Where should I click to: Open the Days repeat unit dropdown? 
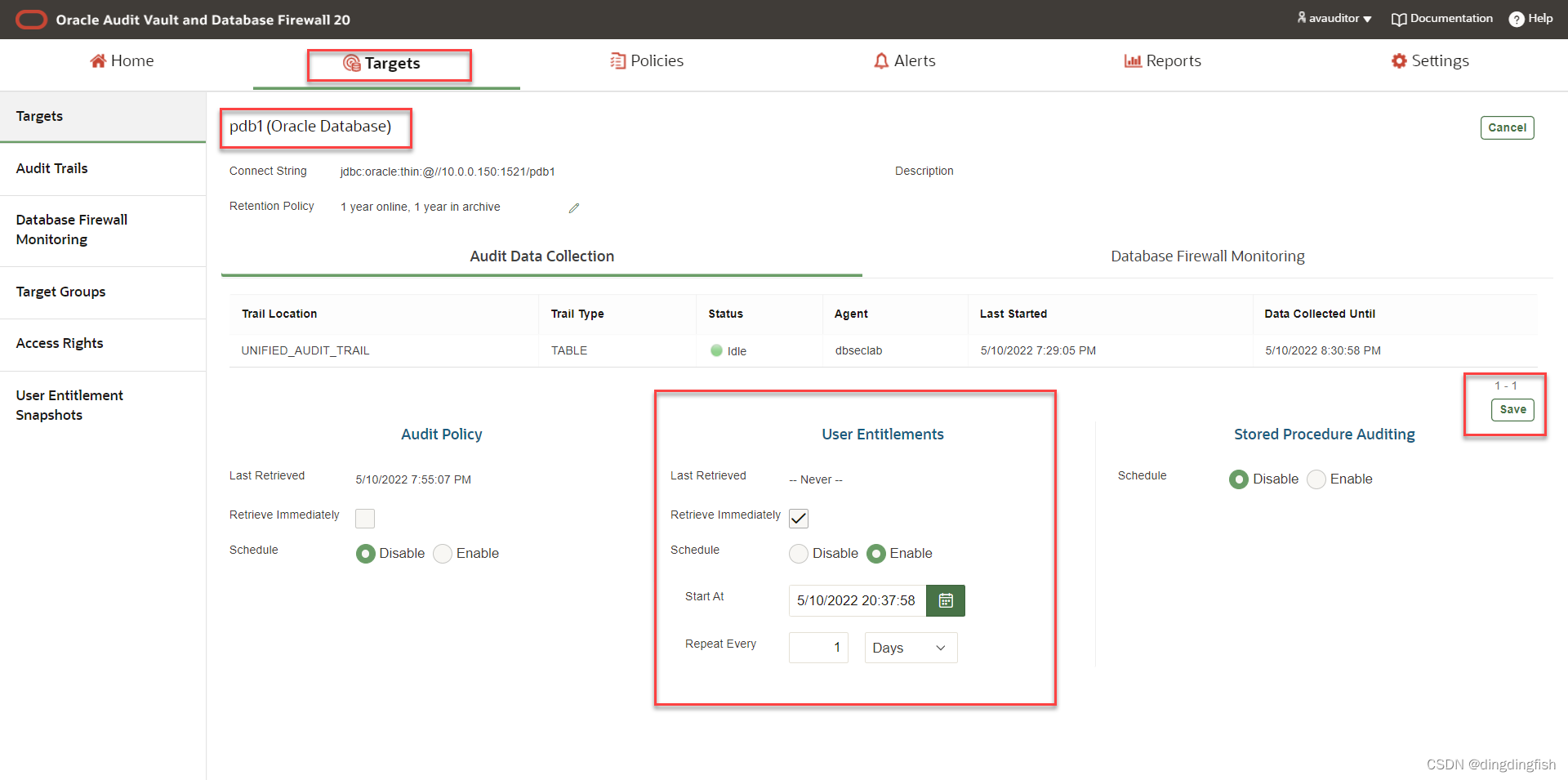911,649
